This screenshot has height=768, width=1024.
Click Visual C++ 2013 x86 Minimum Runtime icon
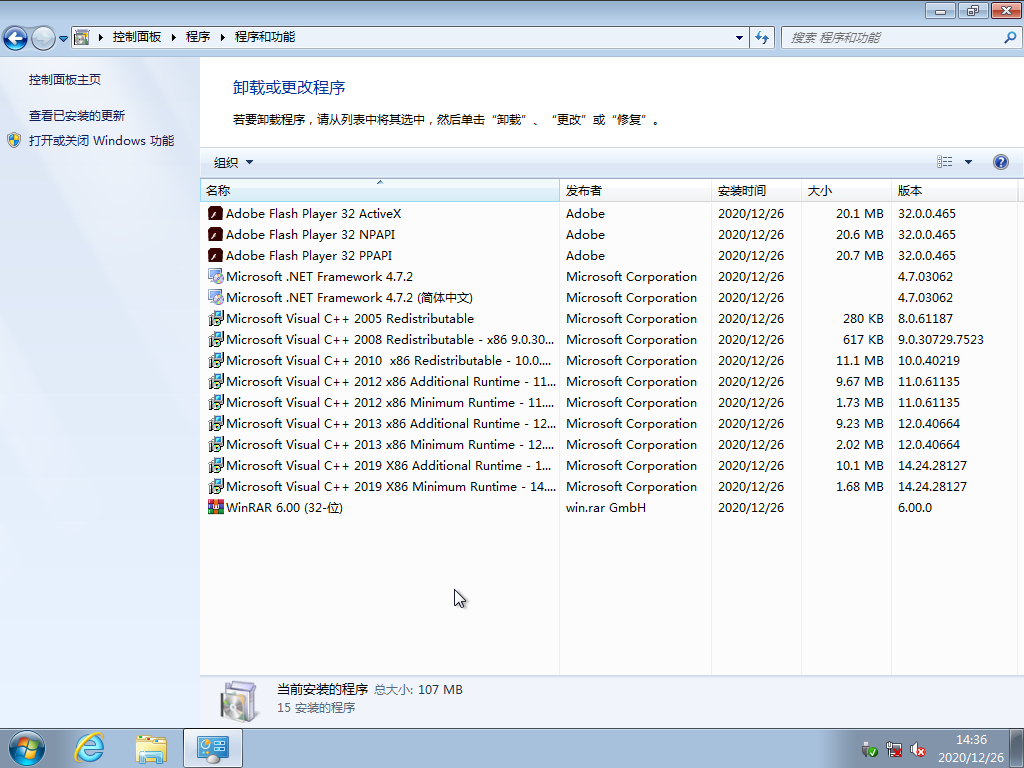click(216, 444)
